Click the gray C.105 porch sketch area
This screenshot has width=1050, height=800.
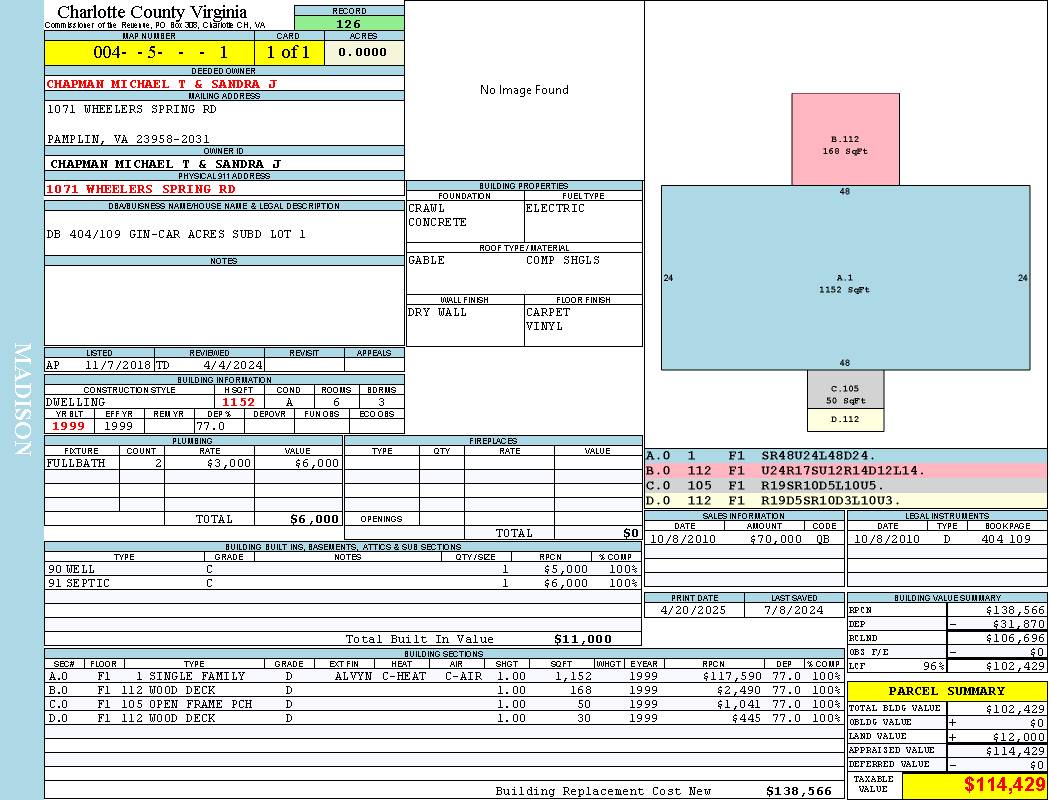tap(845, 389)
